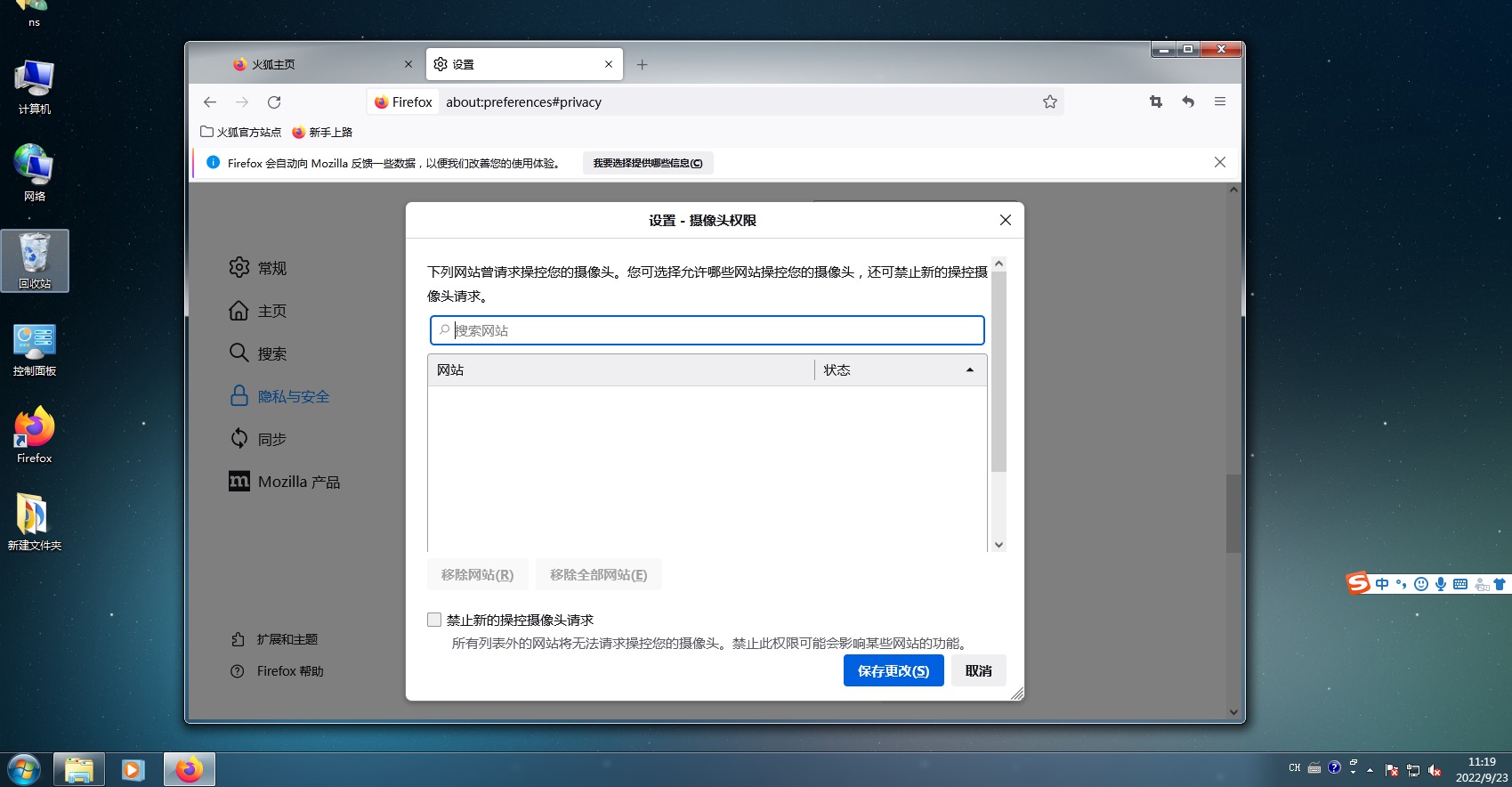Viewport: 1512px width, 787px height.
Task: Dismiss the Mozilla data notification bar
Action: click(x=1220, y=162)
